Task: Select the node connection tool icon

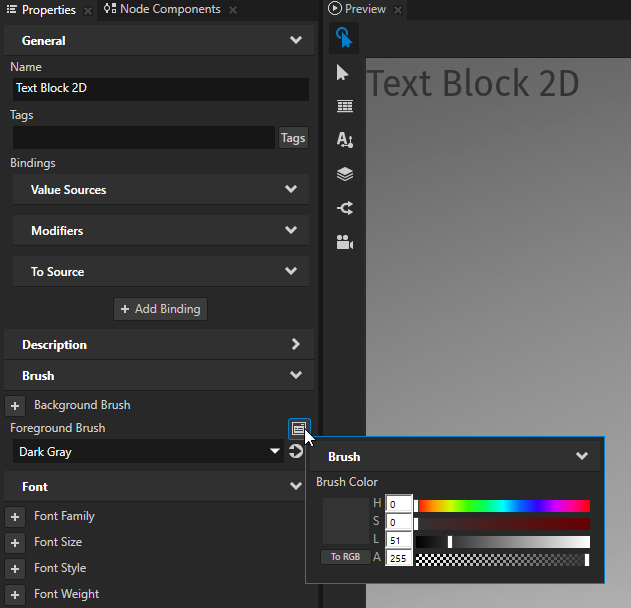Action: [345, 208]
